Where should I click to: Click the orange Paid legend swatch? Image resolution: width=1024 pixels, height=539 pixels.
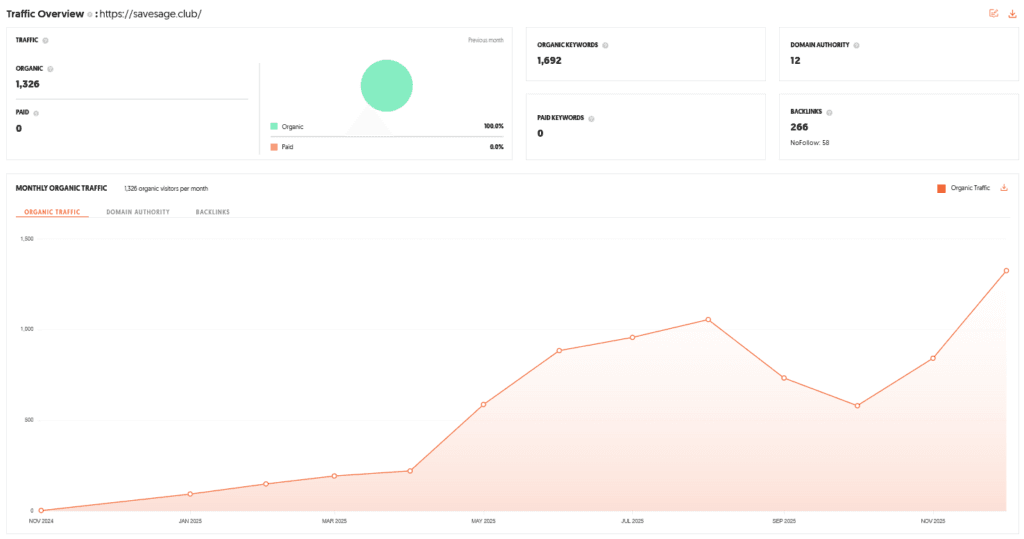pos(274,147)
